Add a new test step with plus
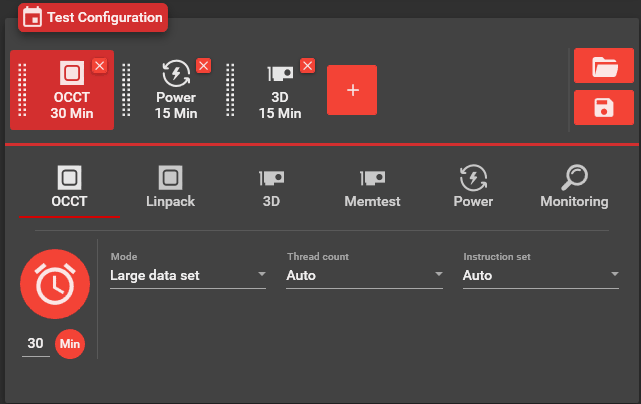Screen dimensions: 641x404 352,90
